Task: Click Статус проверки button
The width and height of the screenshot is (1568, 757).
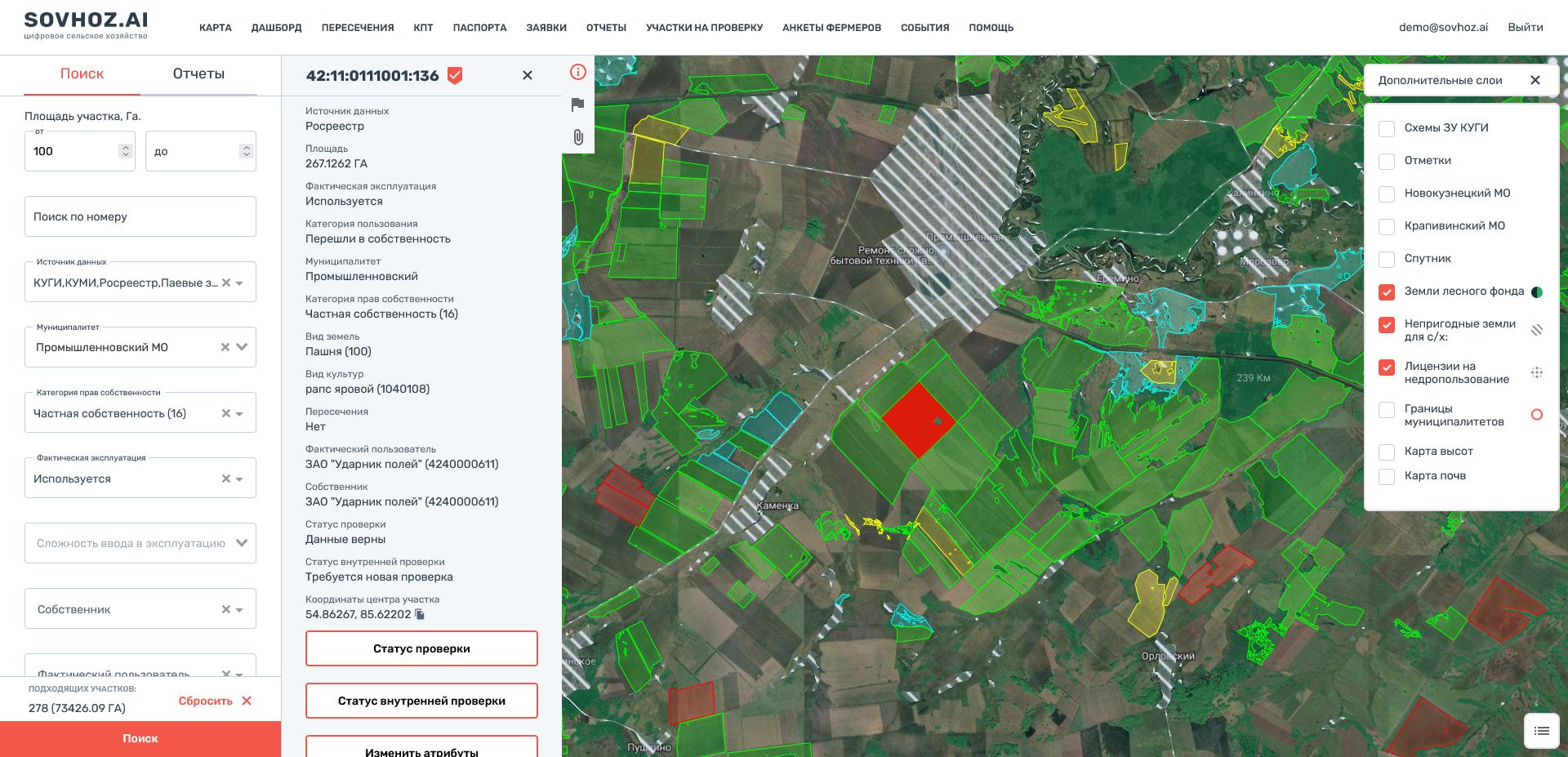Action: click(x=421, y=648)
